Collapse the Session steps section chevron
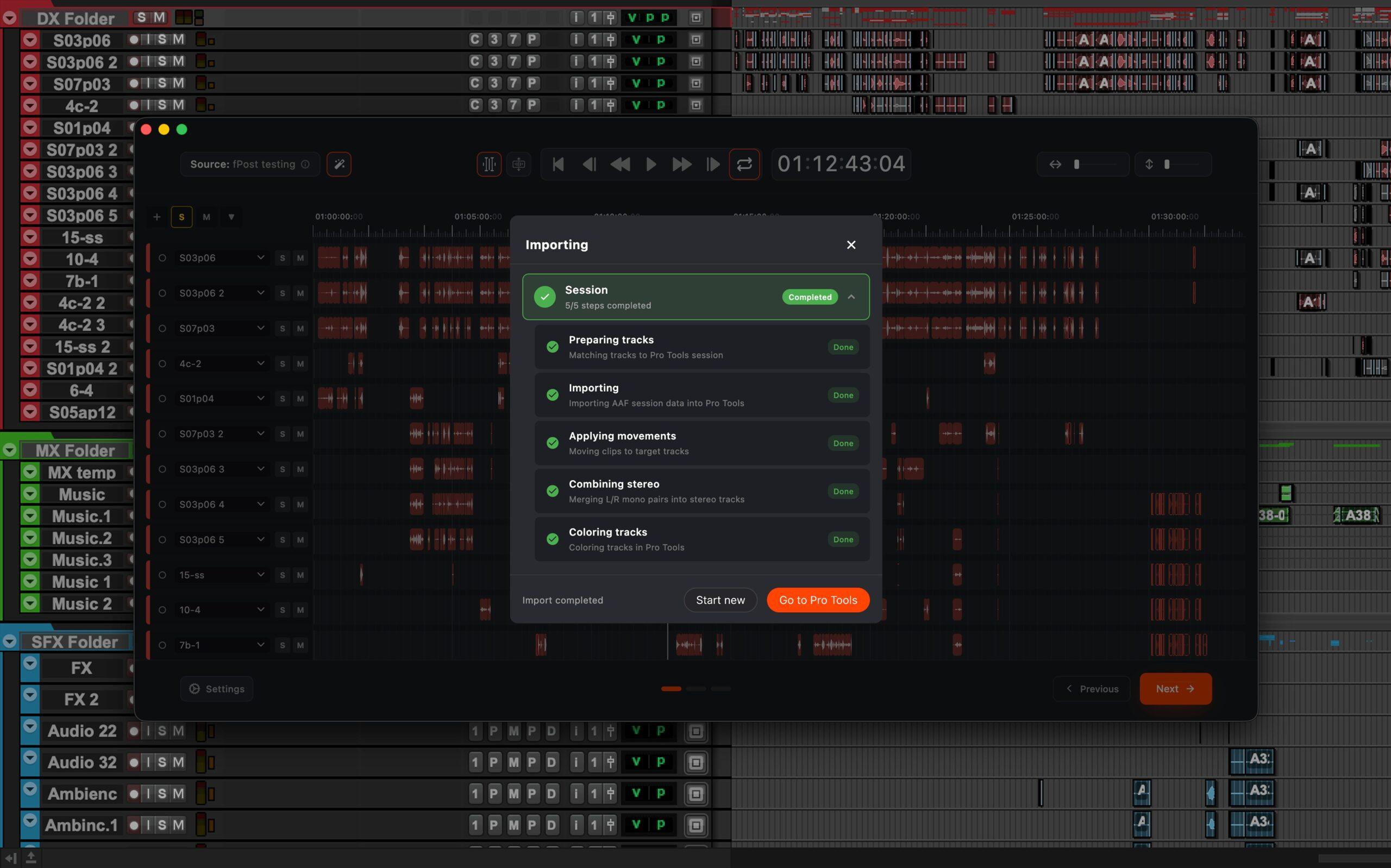Viewport: 1391px width, 868px height. point(851,297)
